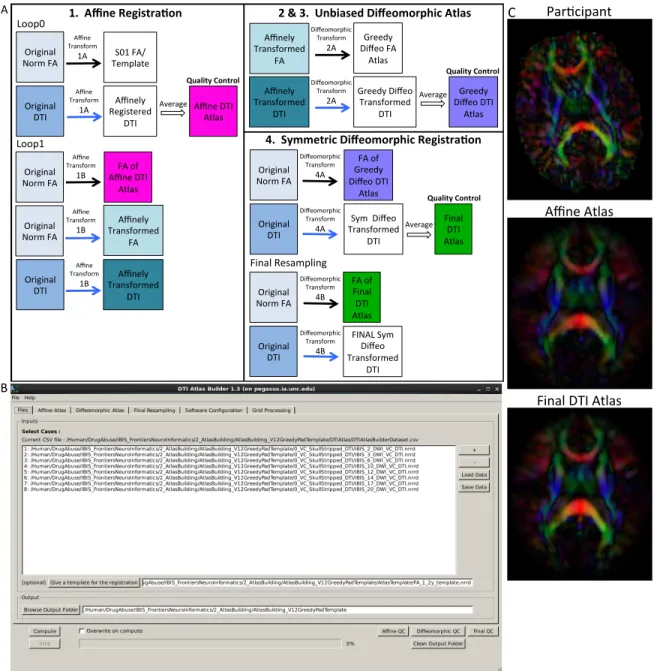Image resolution: width=657 pixels, height=671 pixels.
Task: Open the Final QC view
Action: (x=483, y=631)
